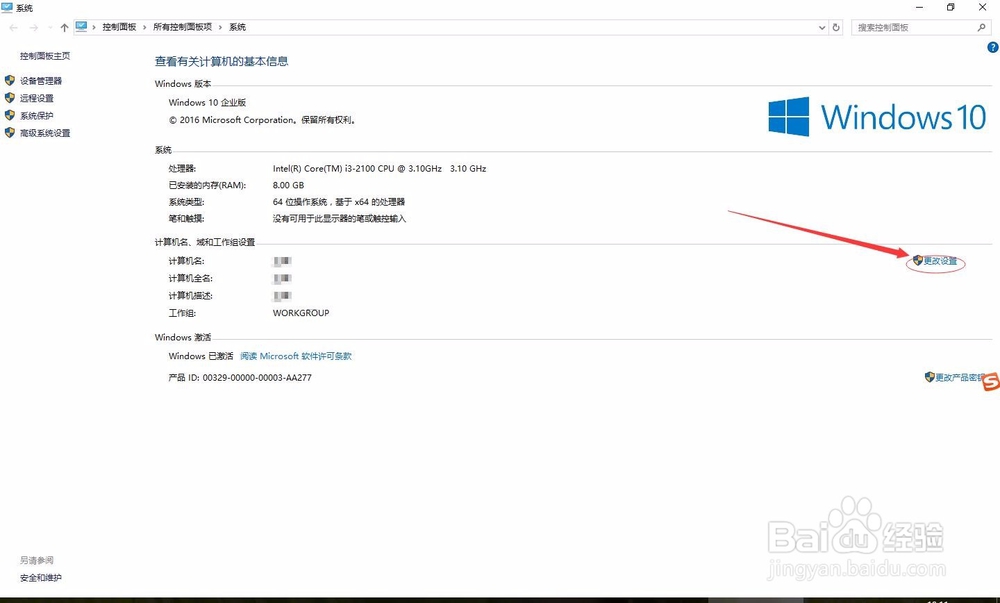Select the Windows 10 企业版 text

[x=207, y=103]
